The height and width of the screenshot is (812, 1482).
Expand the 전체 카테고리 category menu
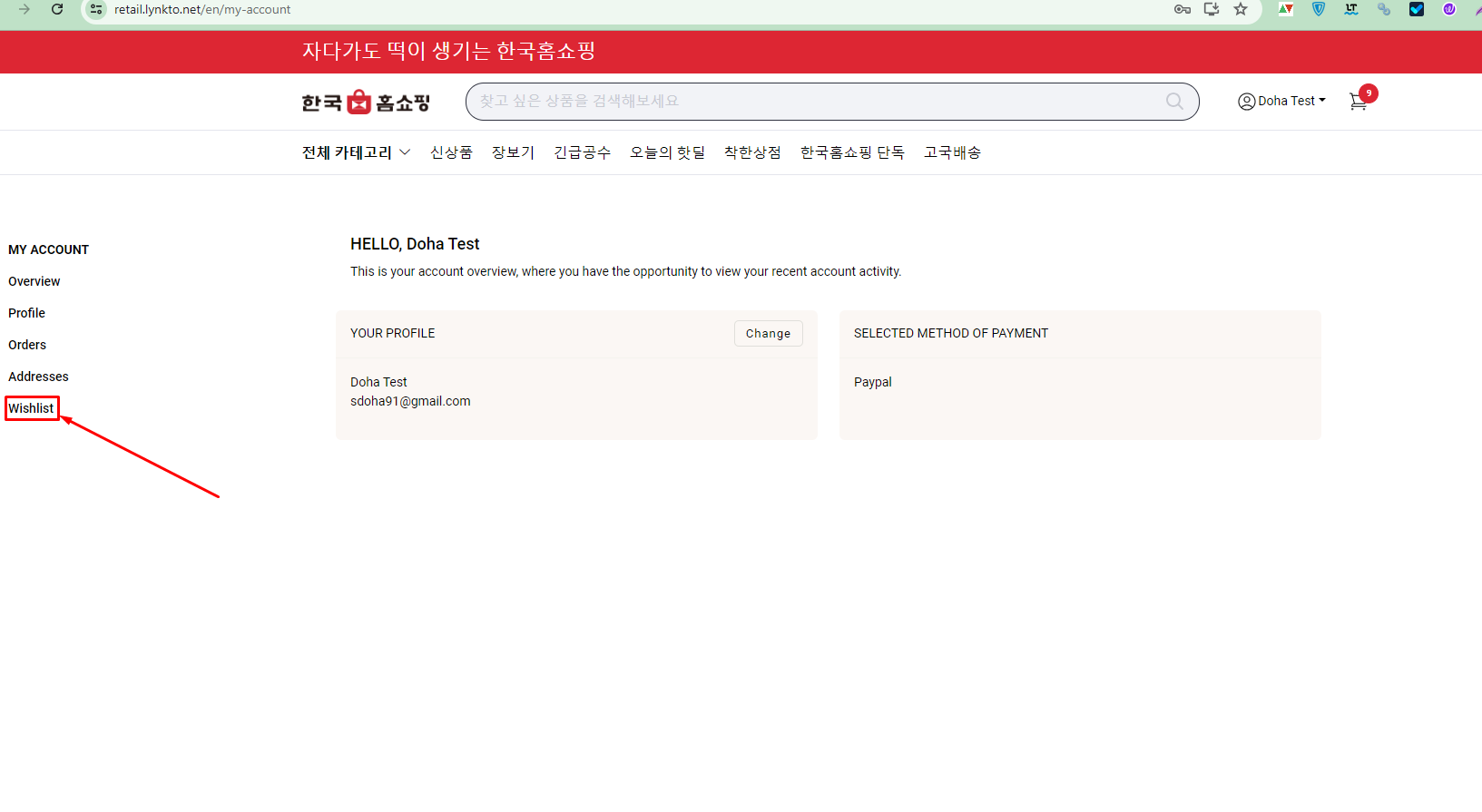tap(356, 152)
